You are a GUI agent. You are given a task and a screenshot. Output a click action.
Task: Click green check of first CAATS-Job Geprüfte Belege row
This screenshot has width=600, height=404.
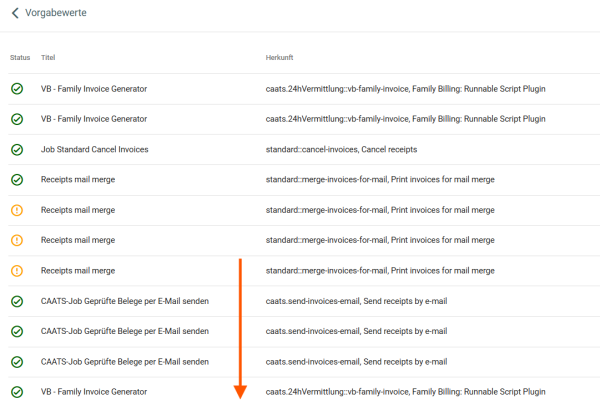point(16,301)
